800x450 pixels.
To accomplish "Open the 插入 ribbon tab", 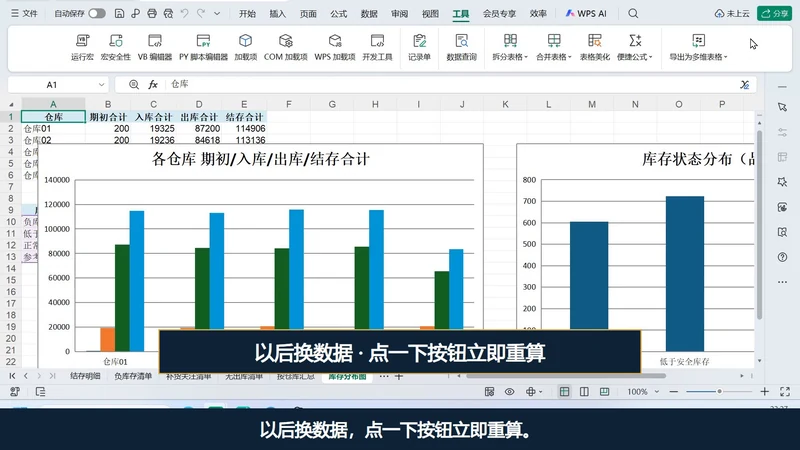I will click(x=278, y=14).
